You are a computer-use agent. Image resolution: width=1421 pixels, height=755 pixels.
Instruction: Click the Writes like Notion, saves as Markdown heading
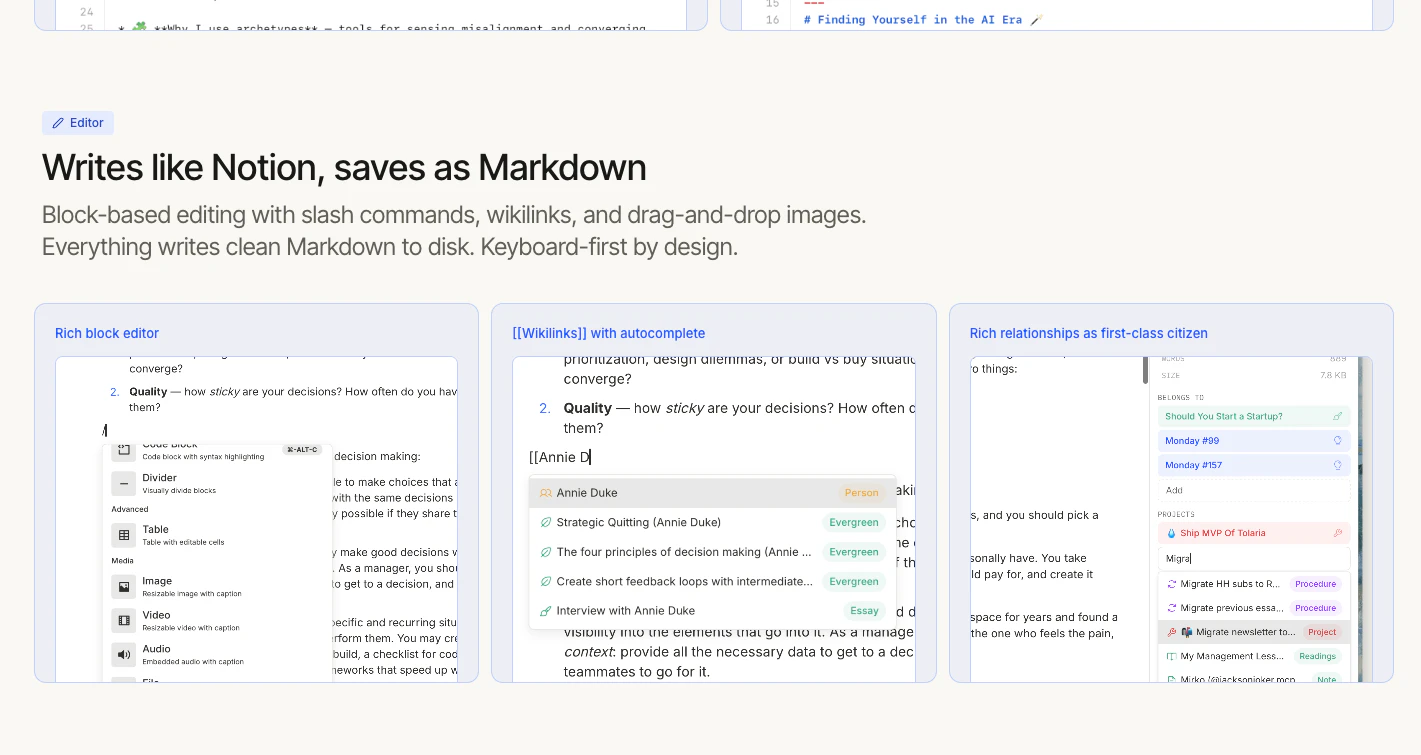pyautogui.click(x=344, y=167)
